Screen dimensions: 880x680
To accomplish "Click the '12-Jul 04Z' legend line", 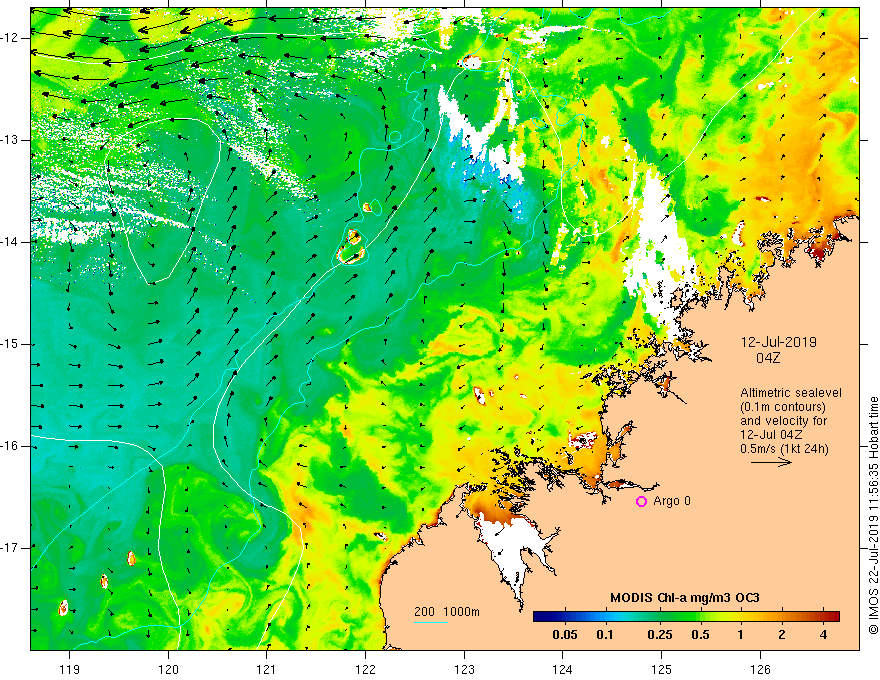I will (x=772, y=434).
